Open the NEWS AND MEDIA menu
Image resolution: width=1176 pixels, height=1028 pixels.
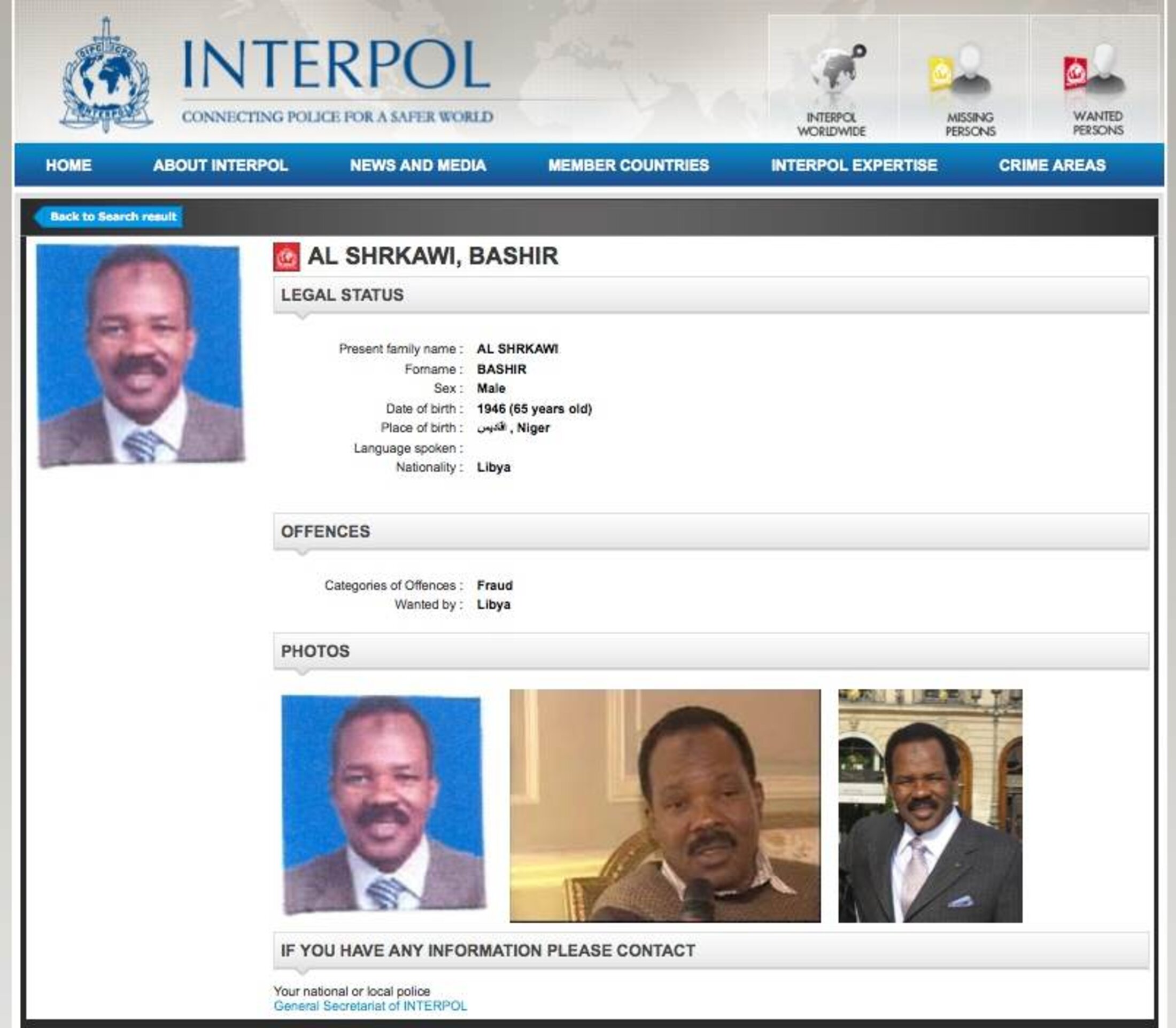(418, 165)
